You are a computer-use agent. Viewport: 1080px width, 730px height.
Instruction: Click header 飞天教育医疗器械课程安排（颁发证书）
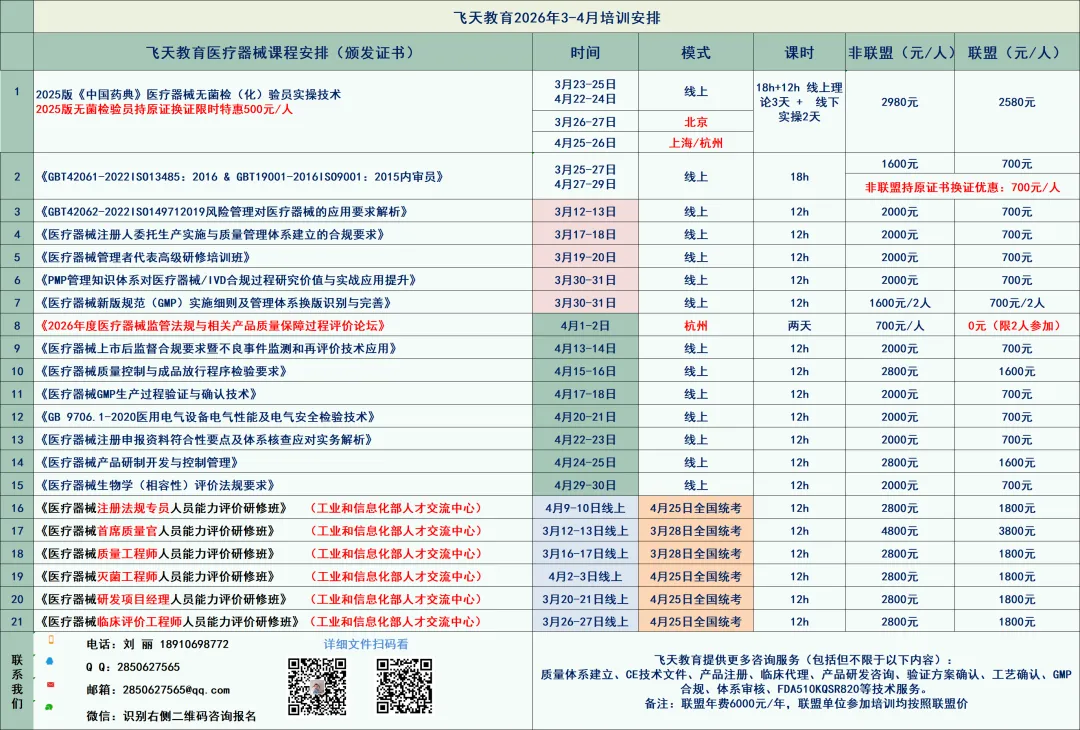[282, 52]
